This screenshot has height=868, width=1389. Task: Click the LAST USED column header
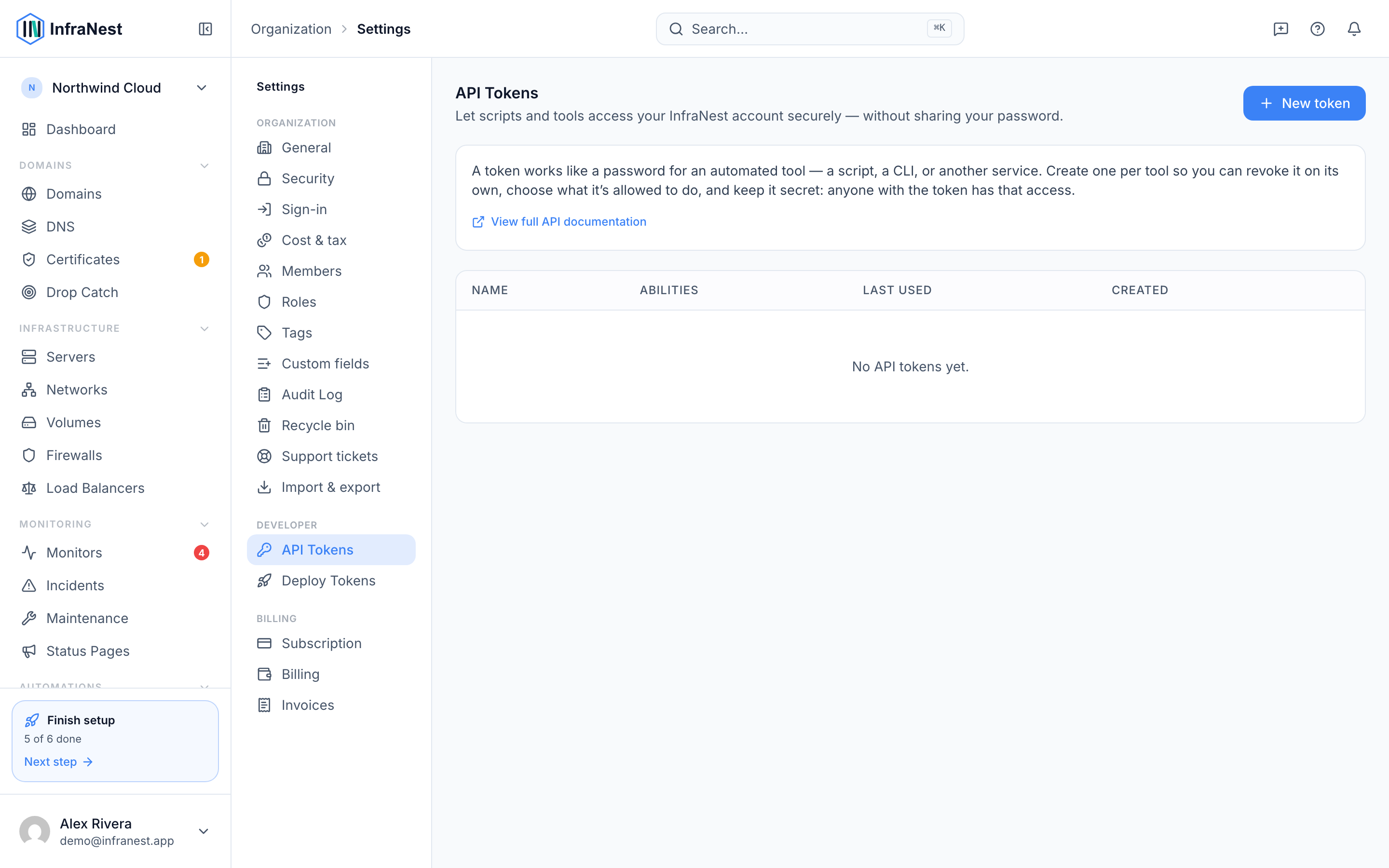coord(897,290)
